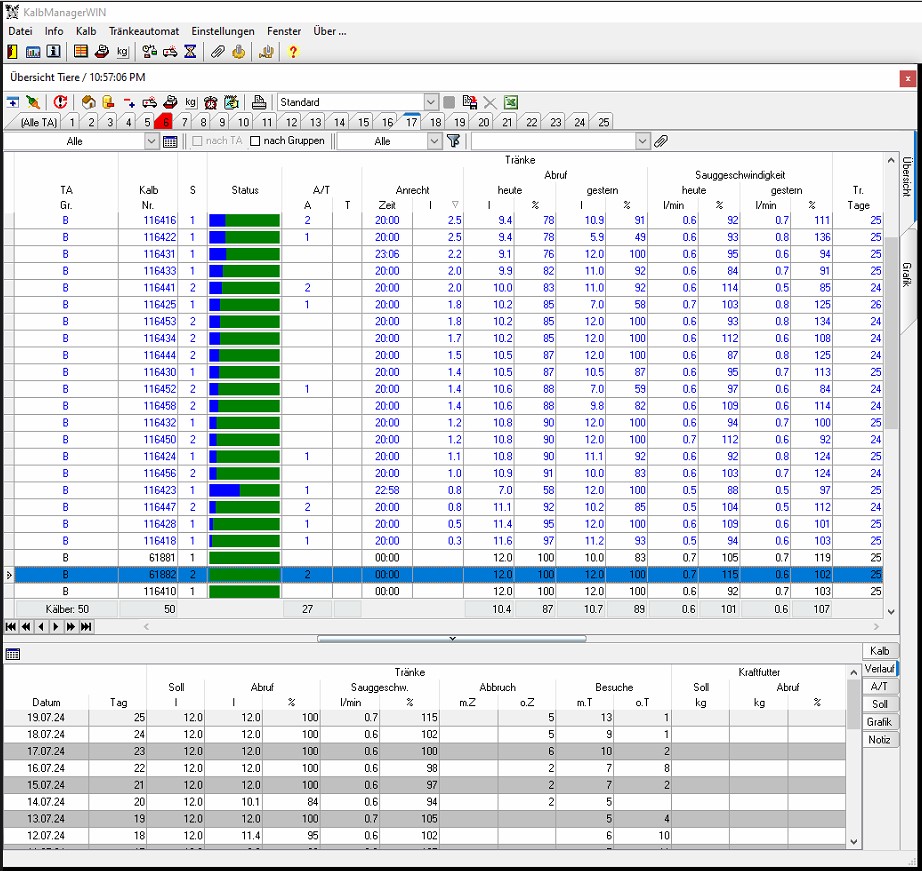Open the Standard layout dropdown
Image resolution: width=922 pixels, height=871 pixels.
(431, 102)
